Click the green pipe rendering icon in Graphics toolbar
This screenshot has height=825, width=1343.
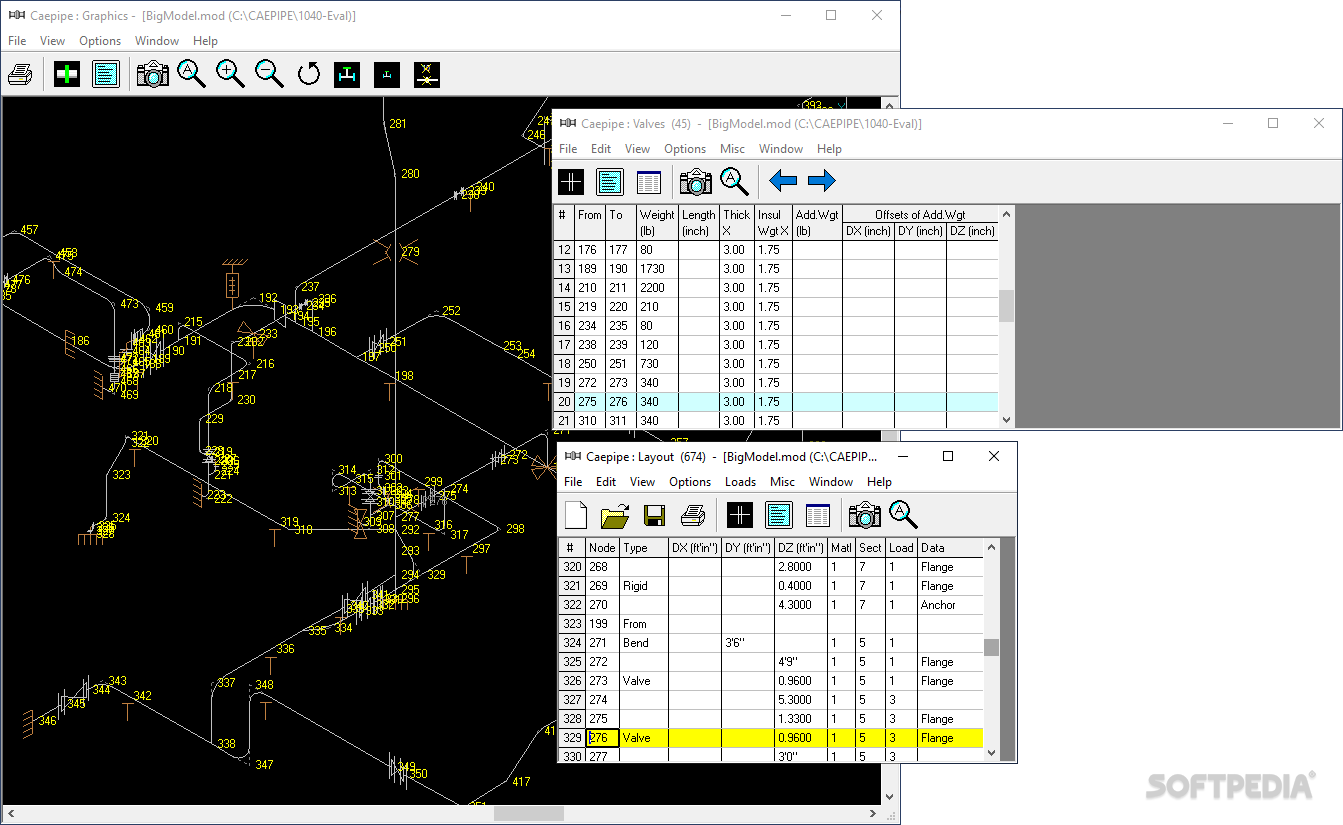click(x=67, y=74)
